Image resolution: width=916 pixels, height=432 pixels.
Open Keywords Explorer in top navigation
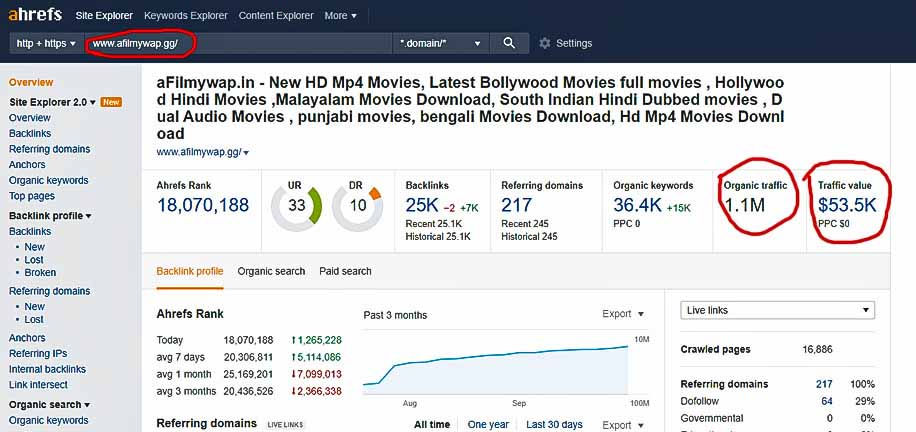coord(186,16)
